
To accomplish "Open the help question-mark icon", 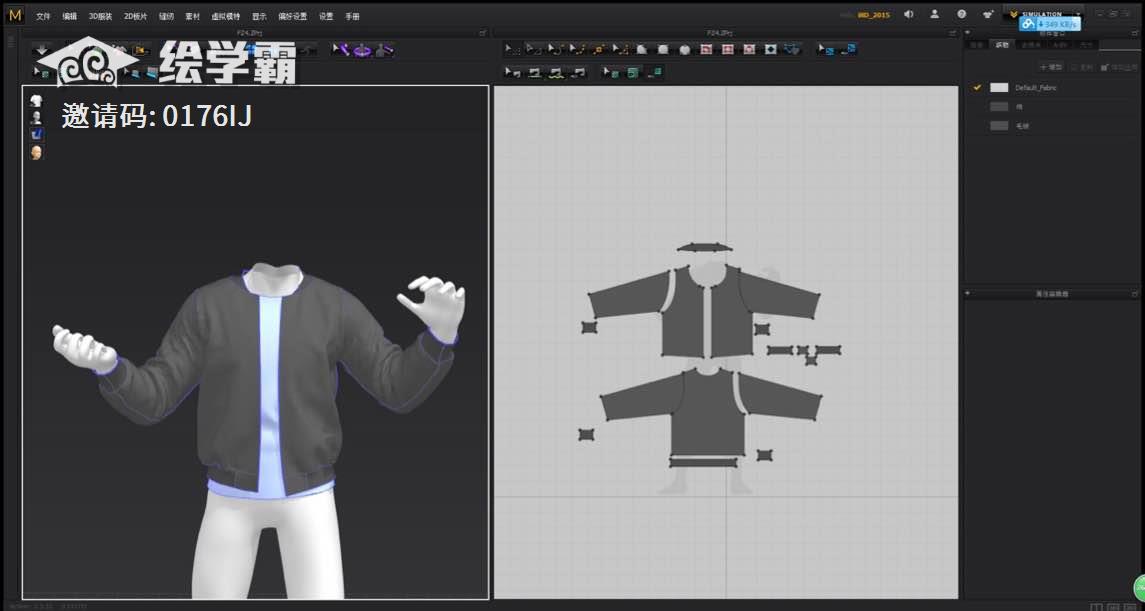I will [x=962, y=14].
